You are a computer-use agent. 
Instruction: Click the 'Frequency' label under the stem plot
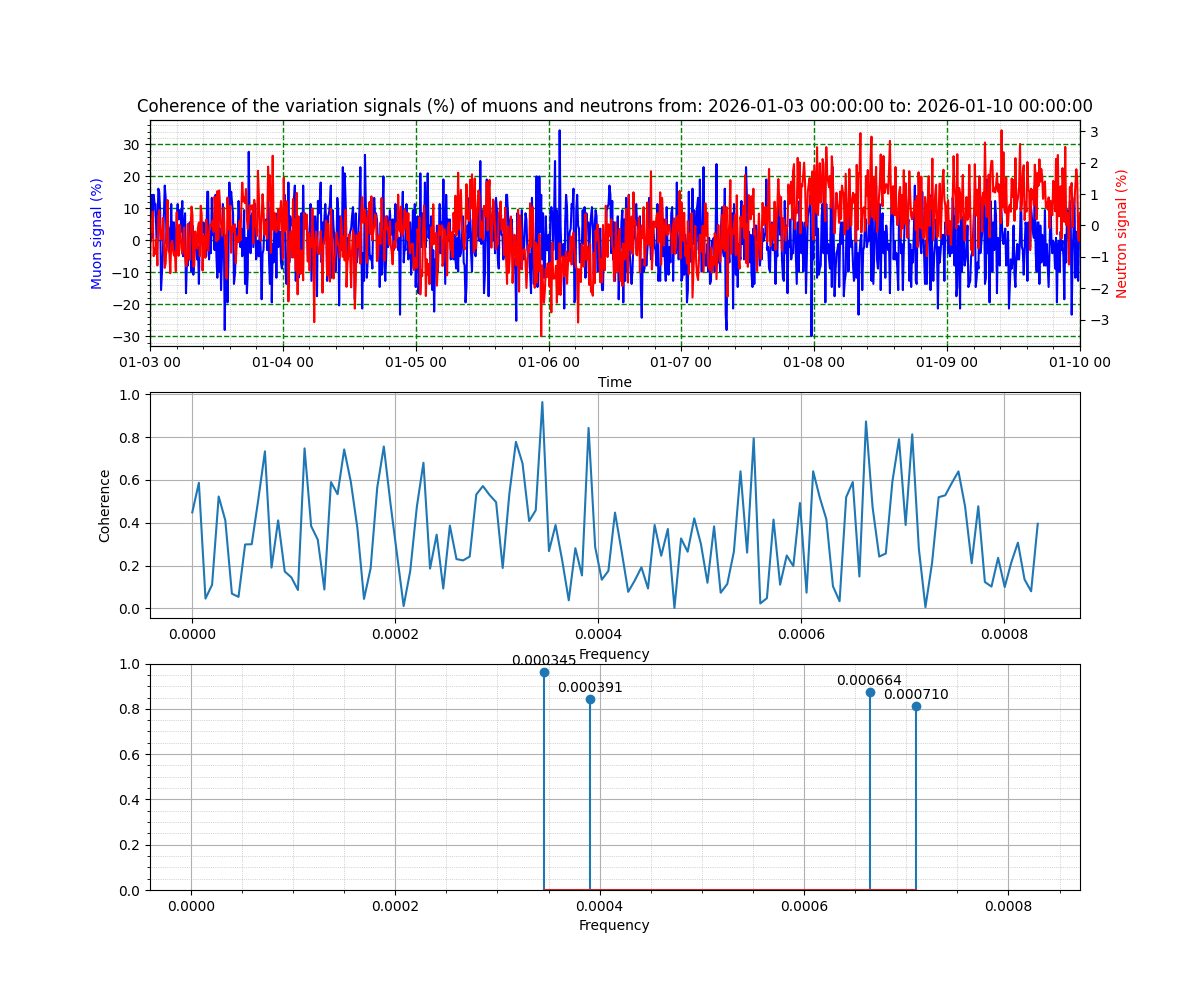(x=614, y=925)
